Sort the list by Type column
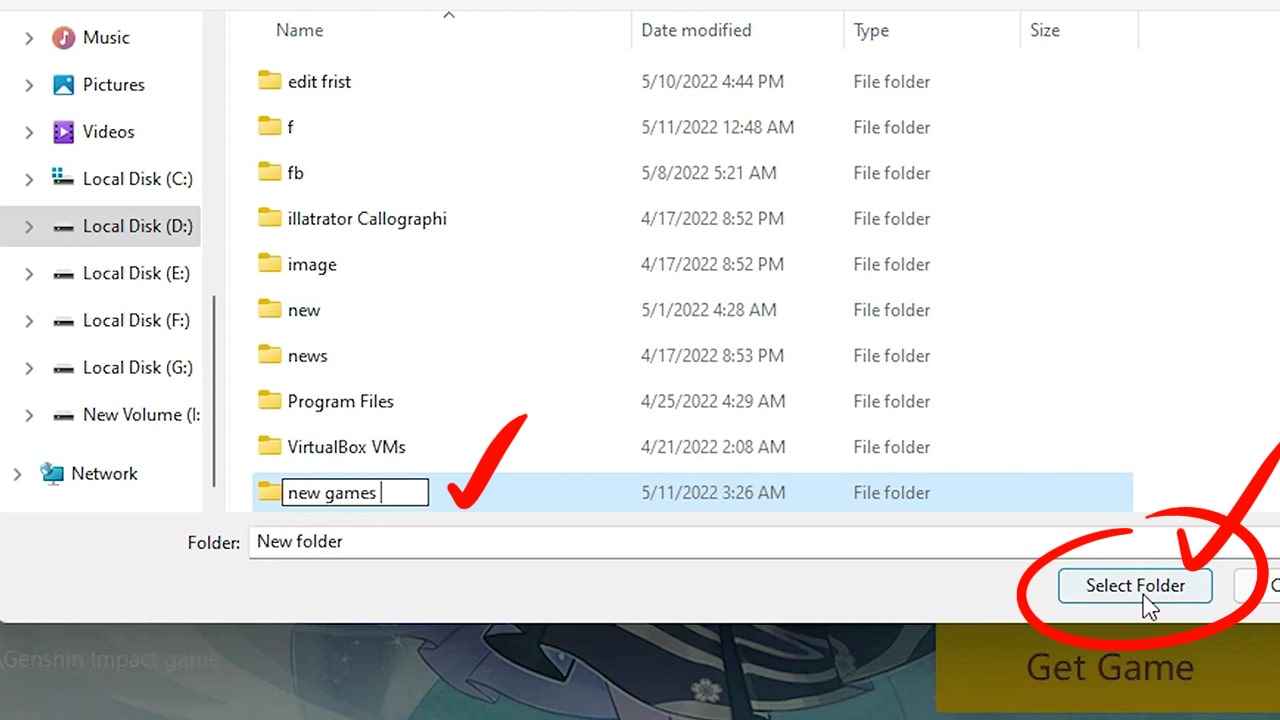 [871, 30]
